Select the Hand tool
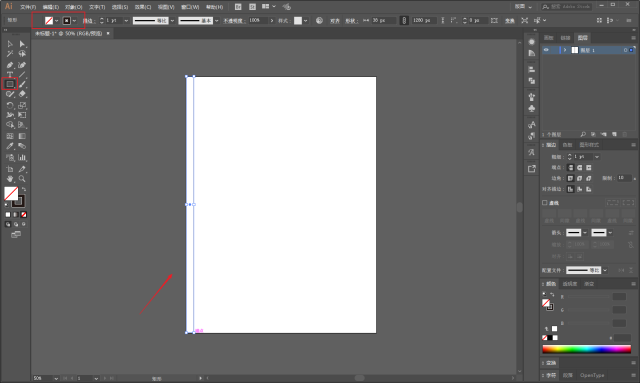Image resolution: width=640 pixels, height=383 pixels. pyautogui.click(x=10, y=179)
